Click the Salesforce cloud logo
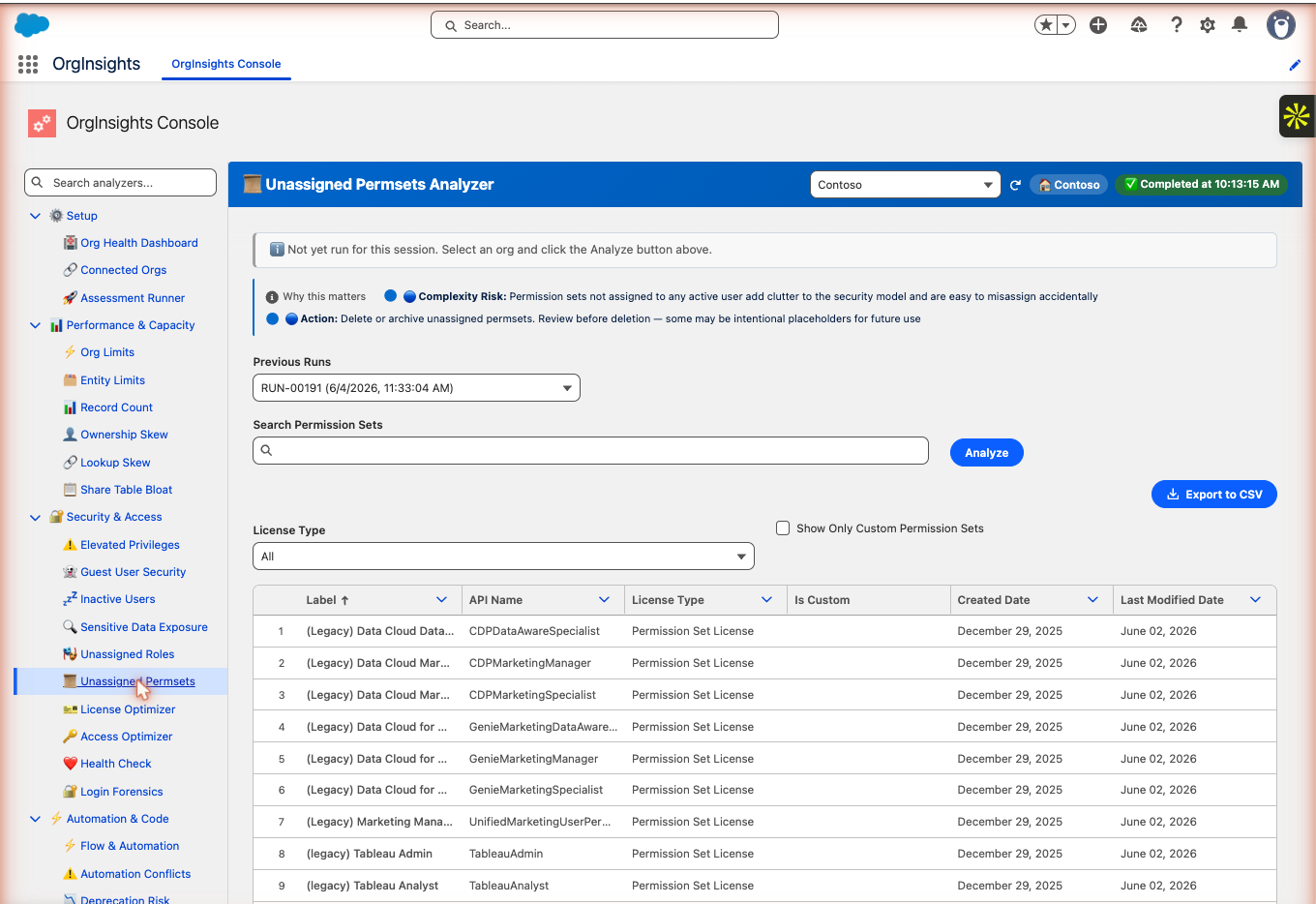Screen dimensions: 1316x904 click(x=32, y=25)
